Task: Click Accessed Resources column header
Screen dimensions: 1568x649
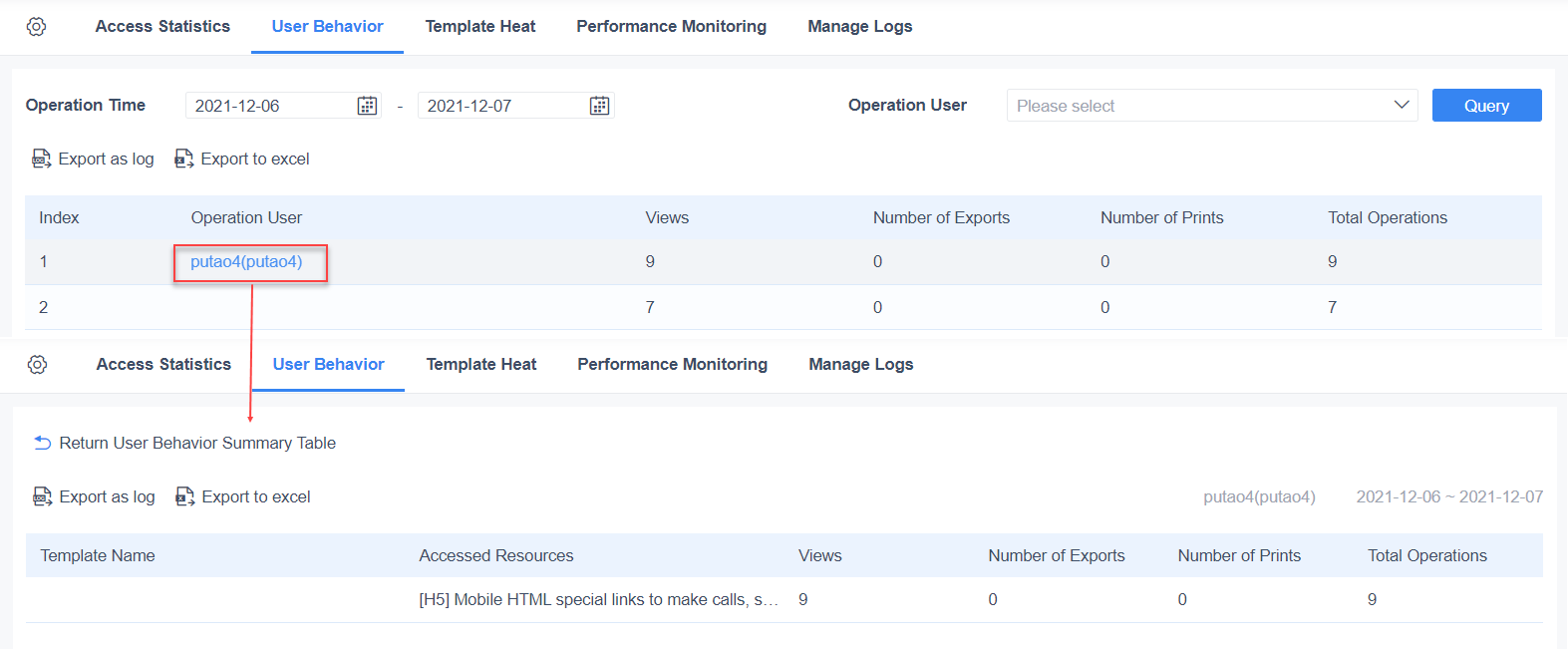Action: coord(496,555)
